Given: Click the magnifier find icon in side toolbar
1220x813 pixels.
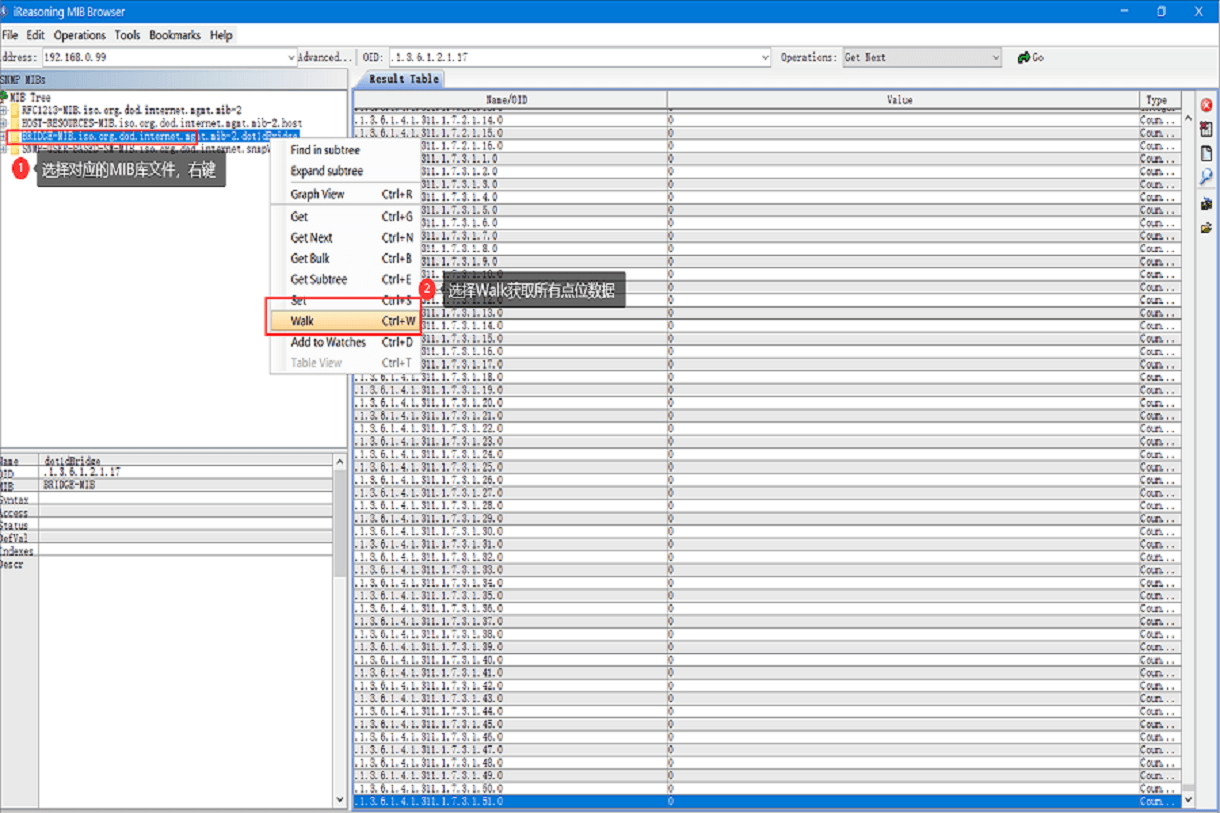Looking at the screenshot, I should [1206, 177].
